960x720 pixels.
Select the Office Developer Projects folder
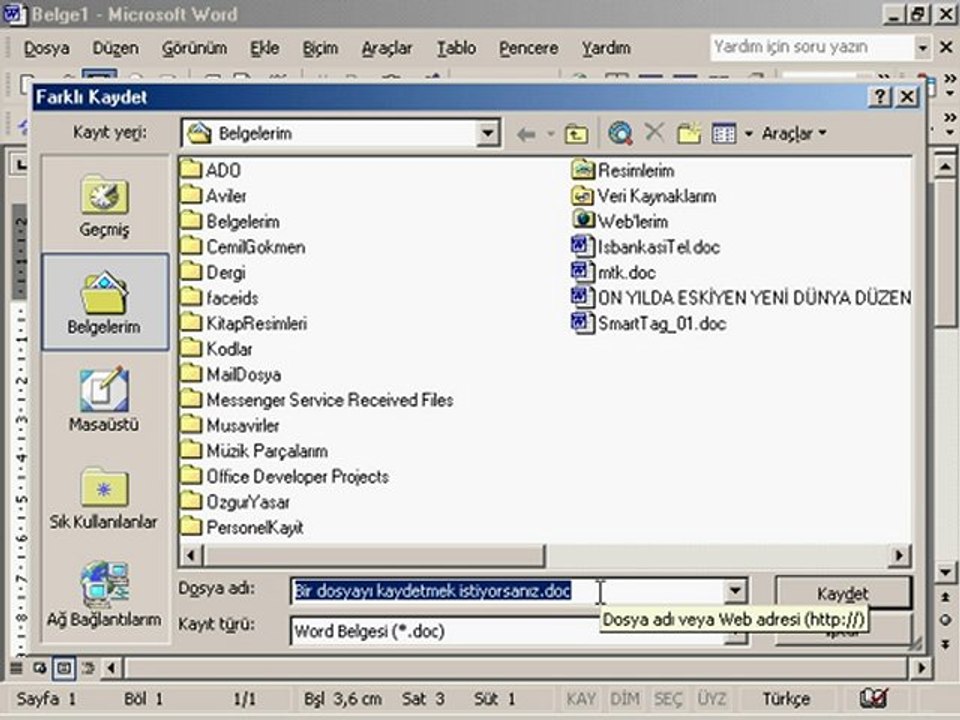(285, 476)
